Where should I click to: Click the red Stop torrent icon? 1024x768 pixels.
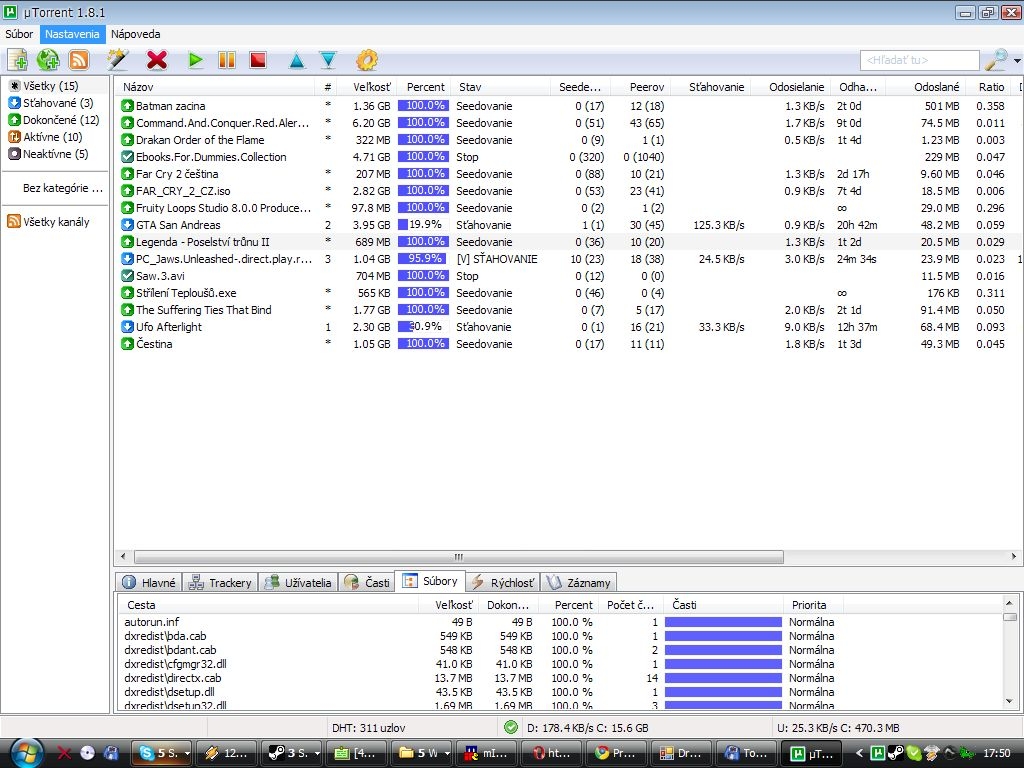[259, 60]
